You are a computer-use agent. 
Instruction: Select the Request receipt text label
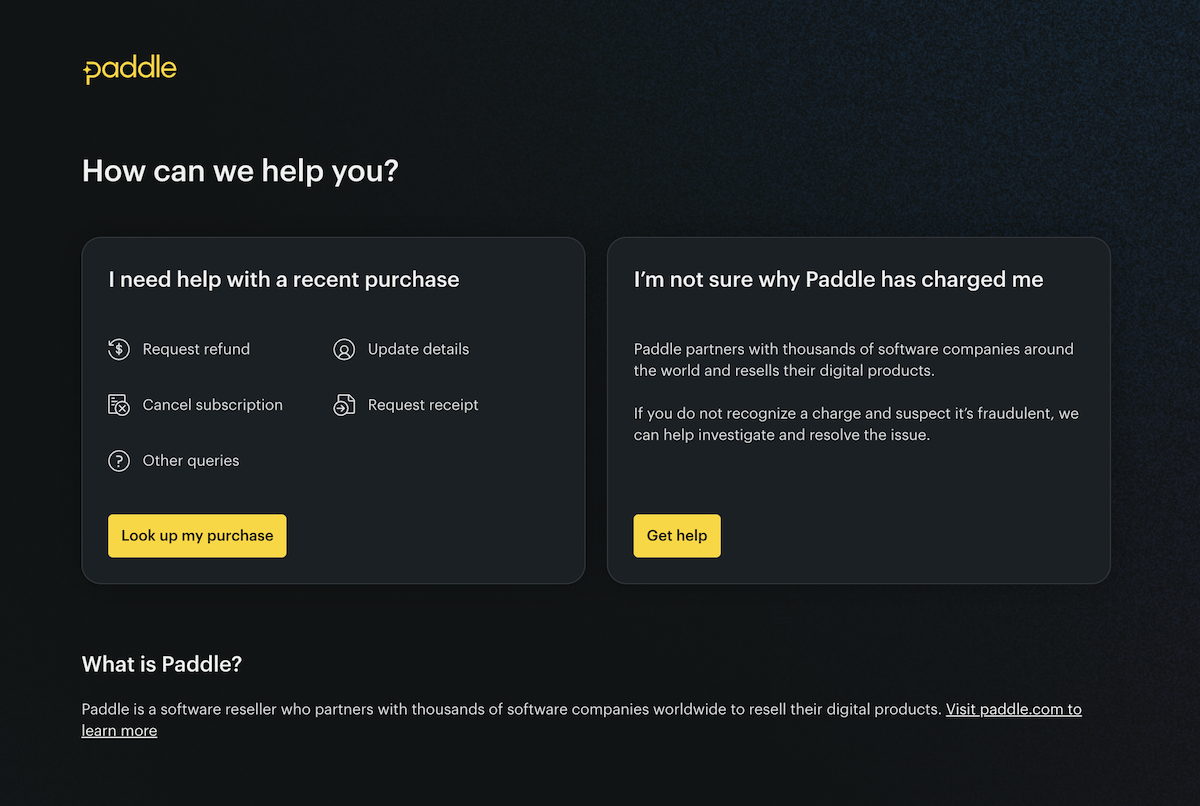[423, 405]
